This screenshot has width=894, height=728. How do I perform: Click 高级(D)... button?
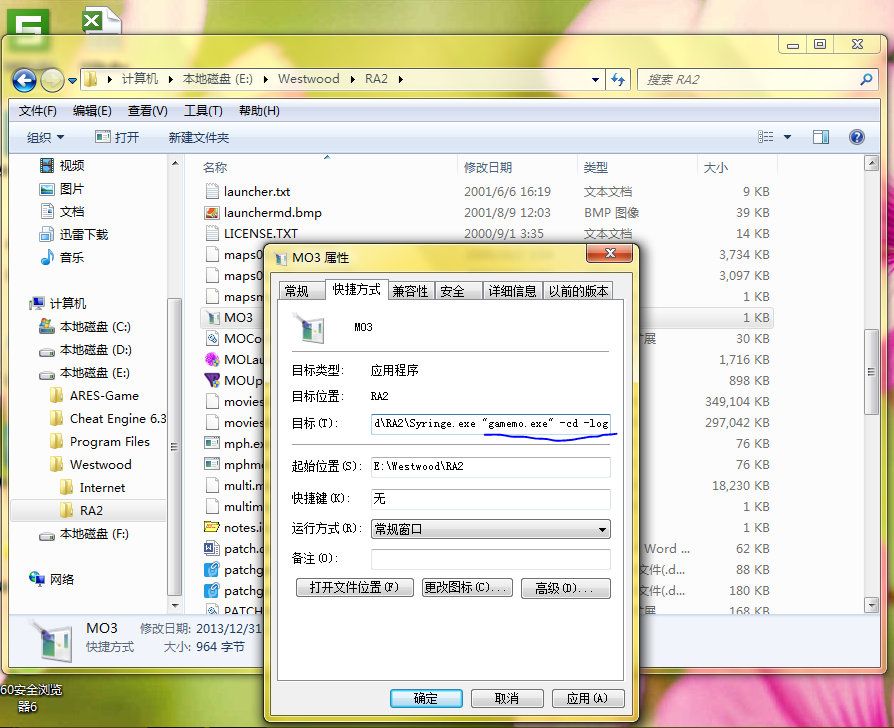pyautogui.click(x=566, y=588)
